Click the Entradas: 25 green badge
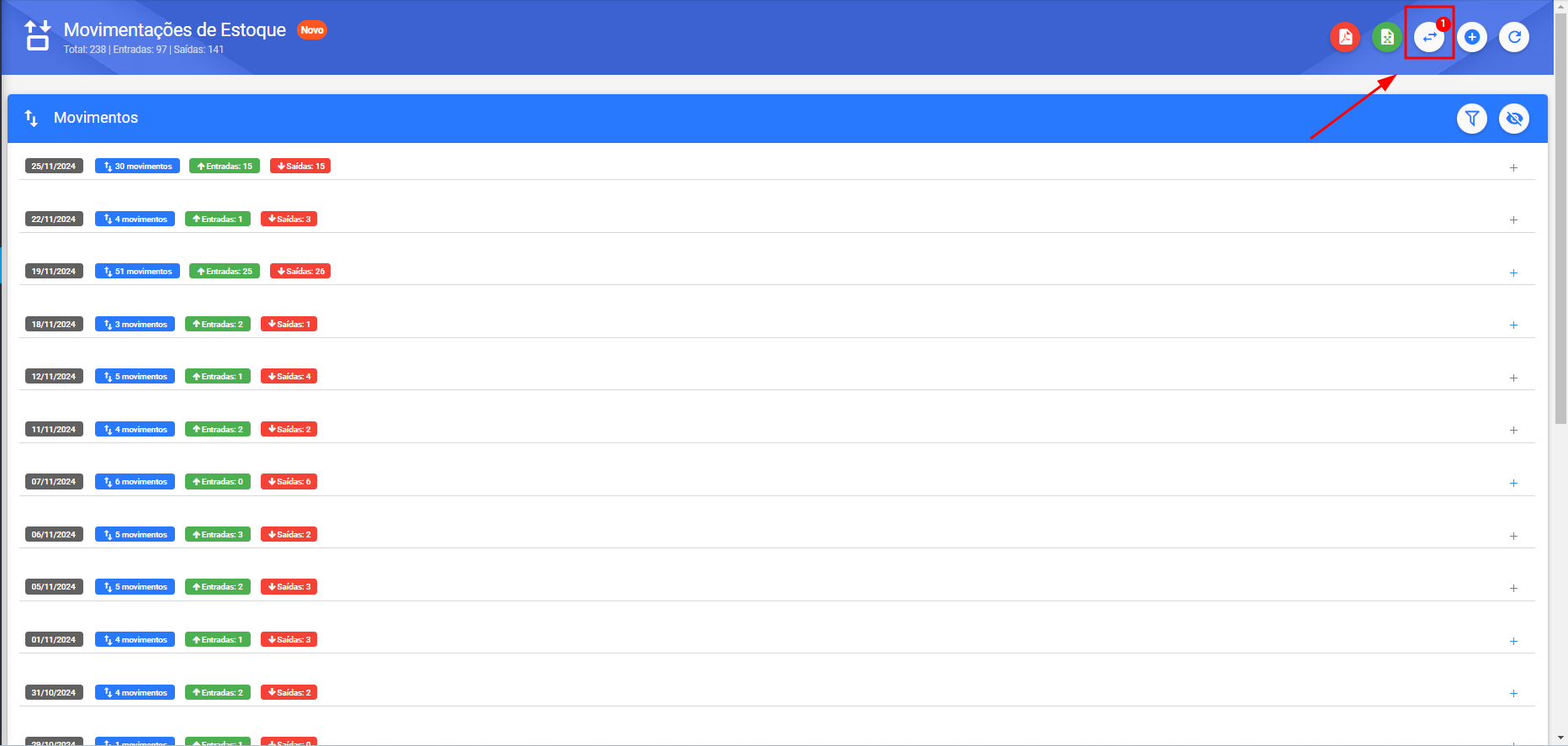This screenshot has width=1568, height=746. point(225,271)
